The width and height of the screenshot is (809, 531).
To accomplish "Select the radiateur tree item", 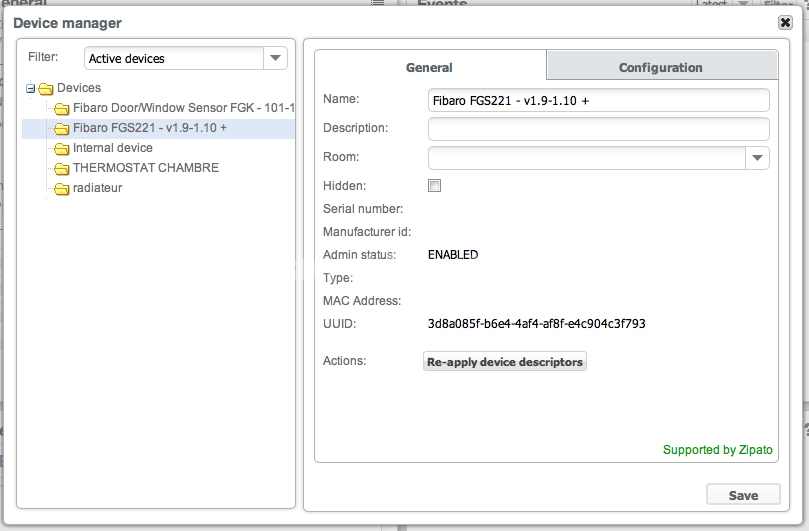I will point(98,188).
